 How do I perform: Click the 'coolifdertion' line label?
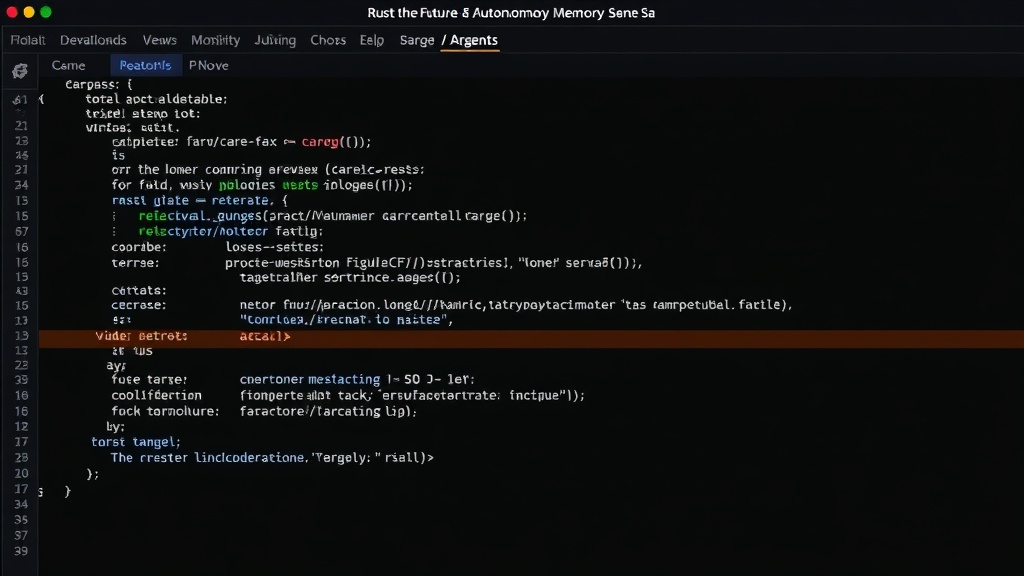(156, 395)
